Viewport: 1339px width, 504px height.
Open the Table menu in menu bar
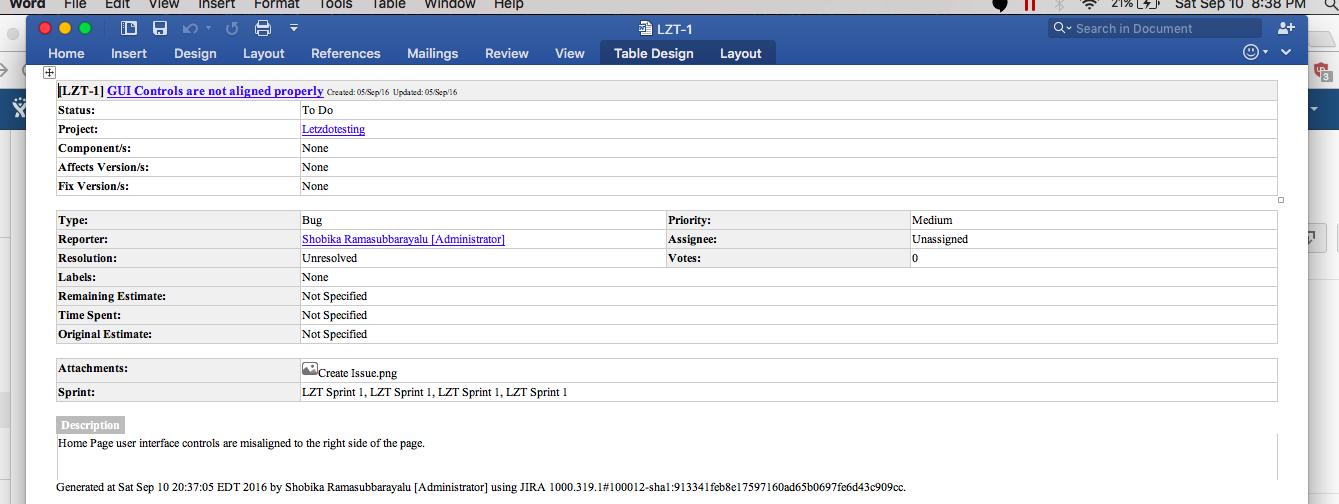click(x=389, y=5)
